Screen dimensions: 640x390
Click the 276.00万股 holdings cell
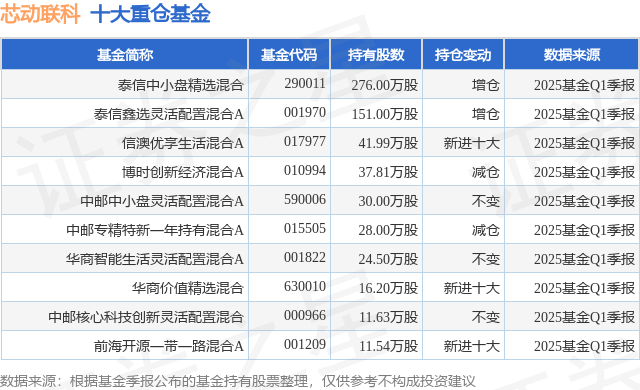point(385,85)
